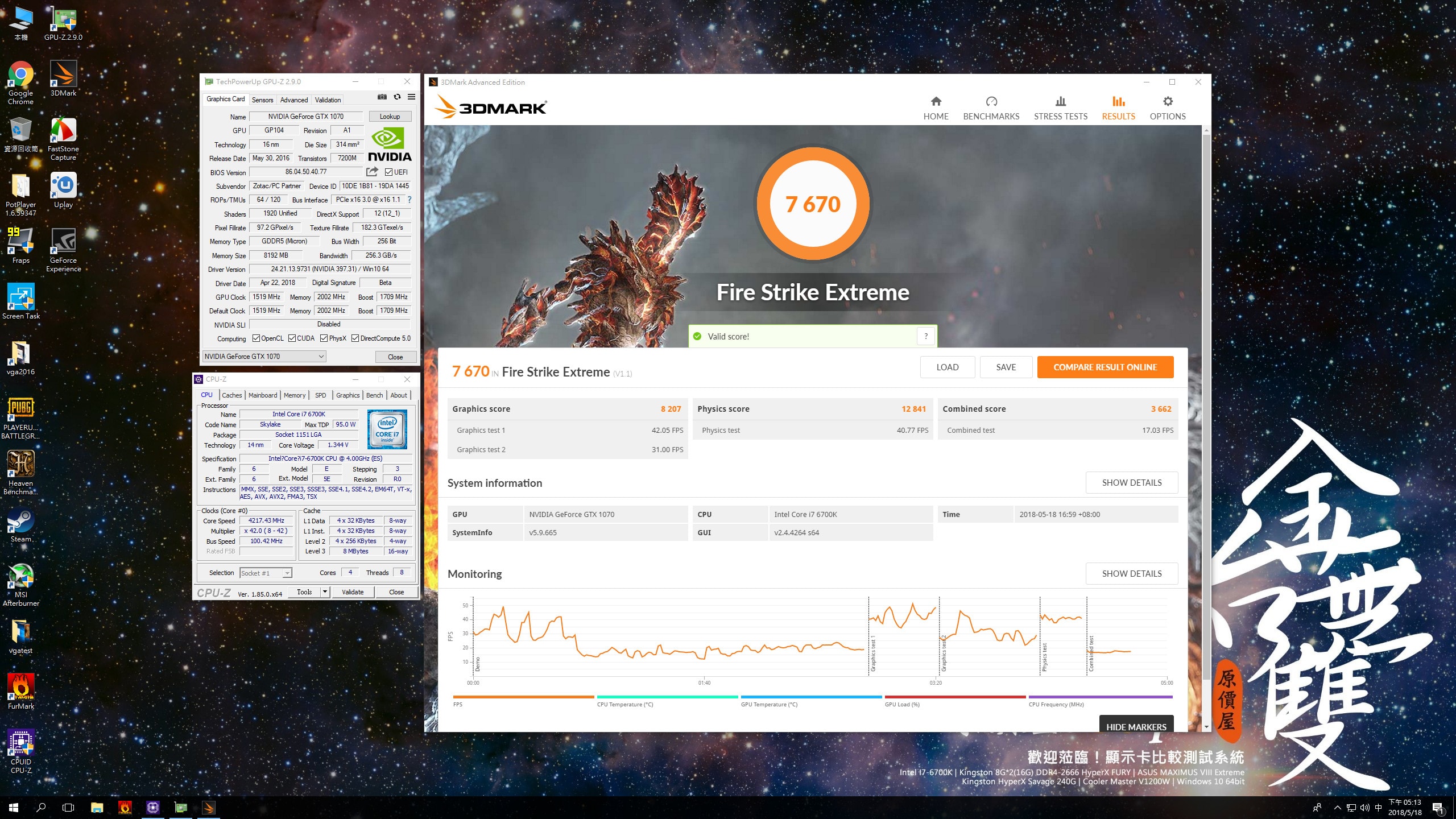Toggle the OpenCL checkbox
1456x819 pixels.
tap(256, 338)
